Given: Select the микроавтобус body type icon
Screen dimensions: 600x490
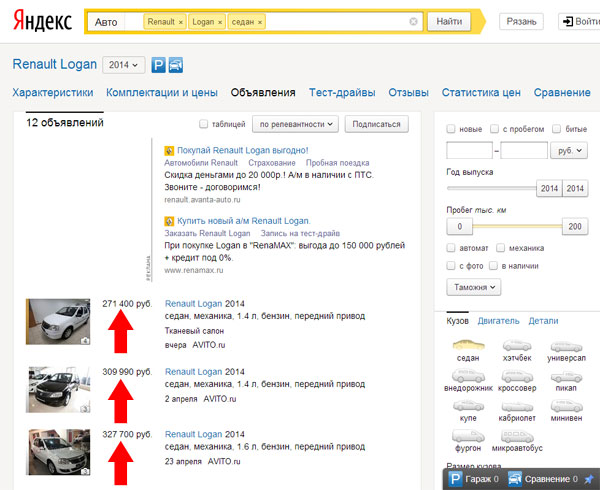Looking at the screenshot, I should point(517,436).
